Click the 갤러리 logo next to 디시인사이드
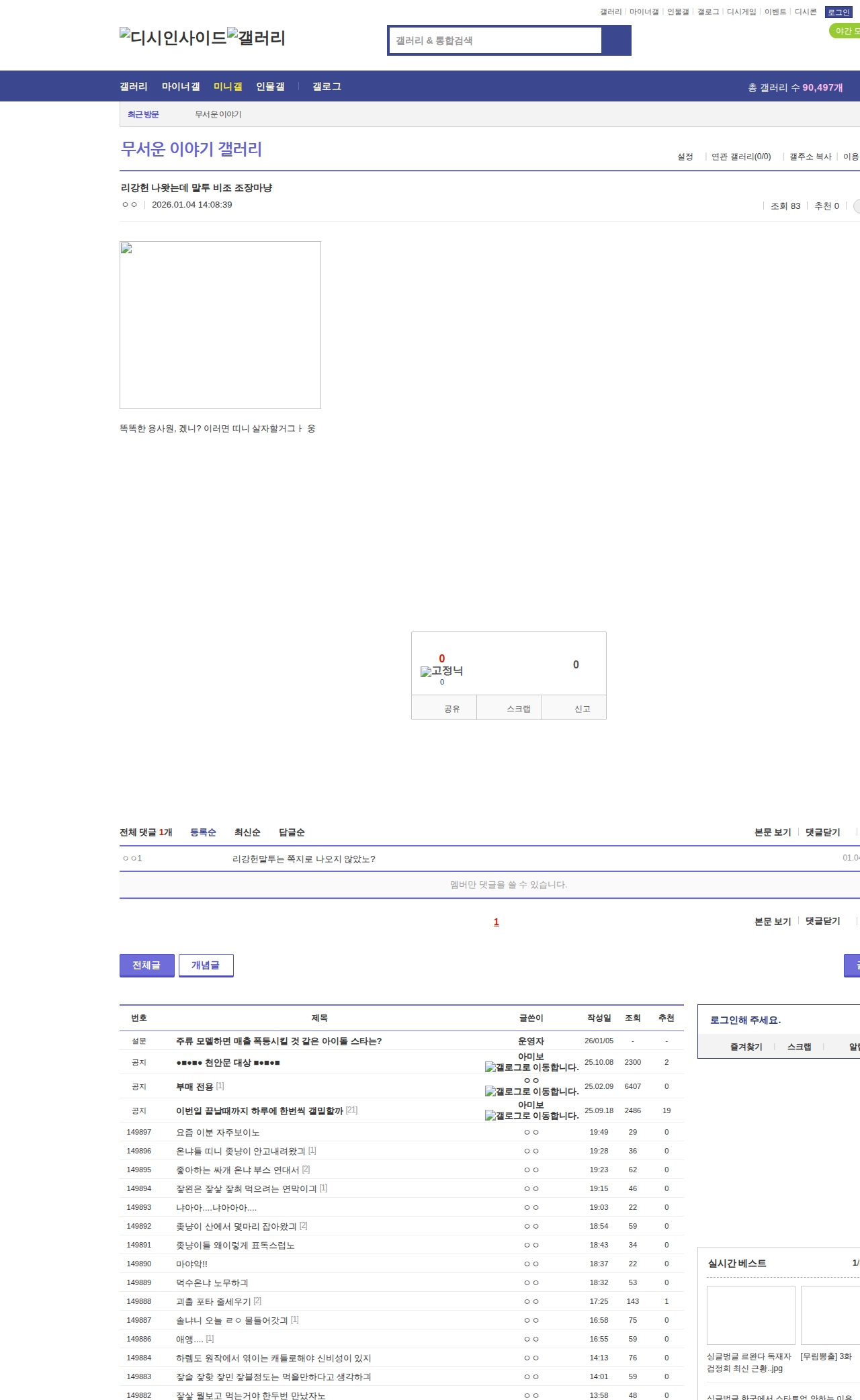This screenshot has width=860, height=1400. pos(256,38)
